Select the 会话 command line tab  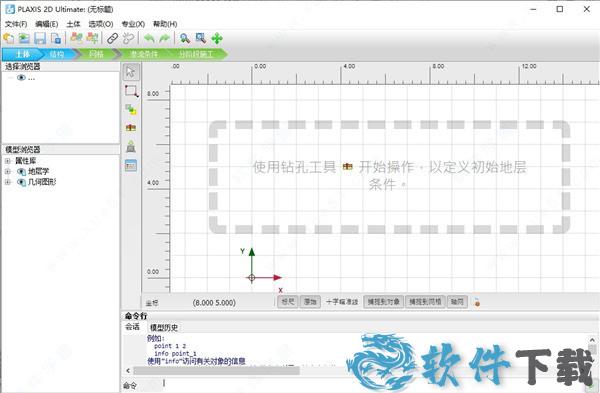click(x=133, y=327)
